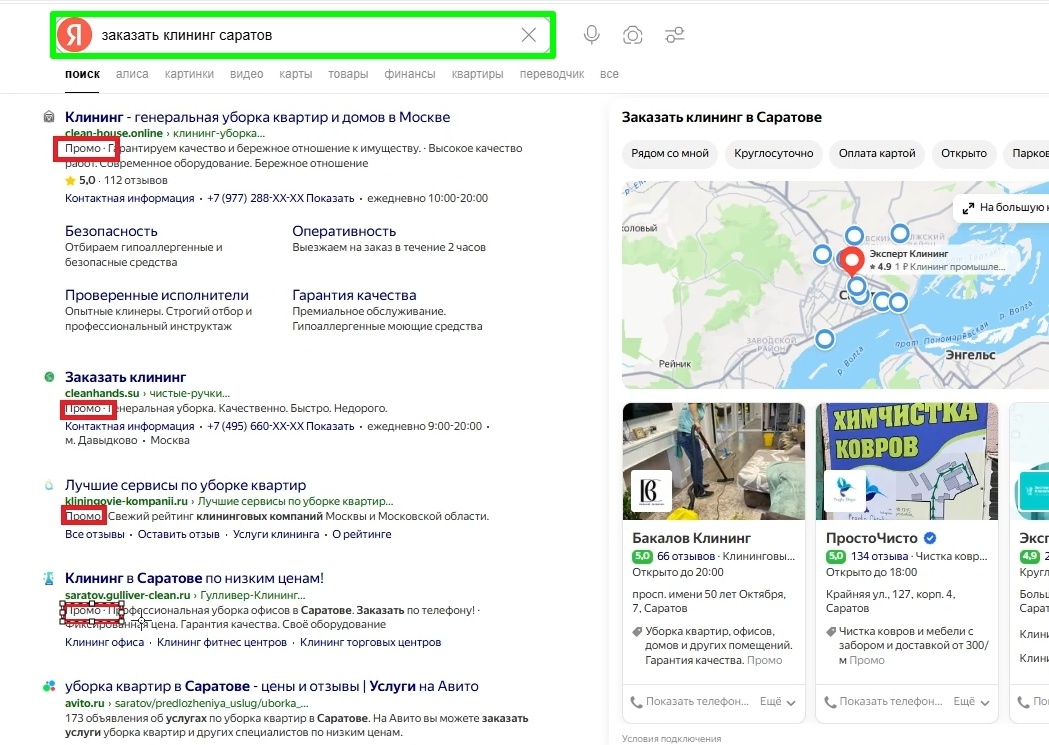The width and height of the screenshot is (1049, 745).
Task: Open Условия подключения link below cards
Action: (671, 739)
